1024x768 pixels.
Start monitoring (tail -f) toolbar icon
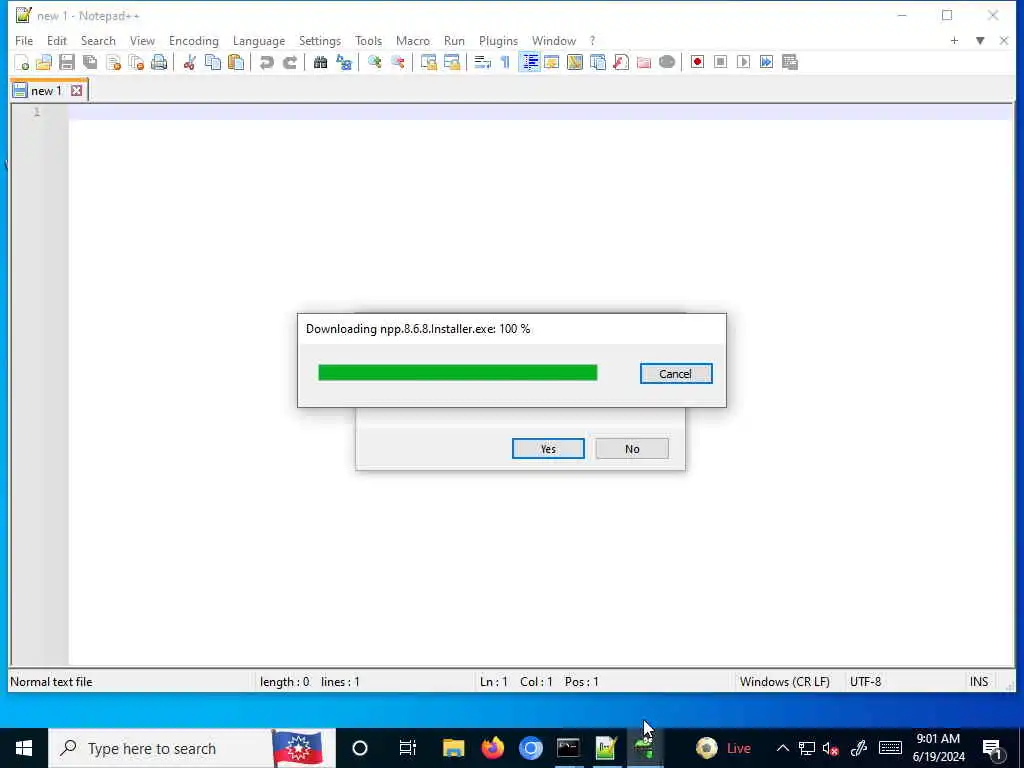(x=667, y=62)
